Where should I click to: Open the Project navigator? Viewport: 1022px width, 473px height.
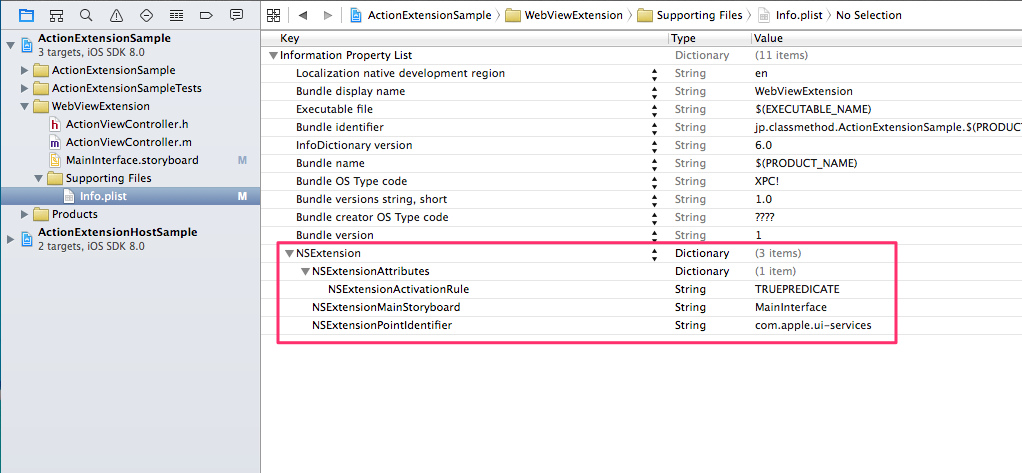tap(26, 15)
